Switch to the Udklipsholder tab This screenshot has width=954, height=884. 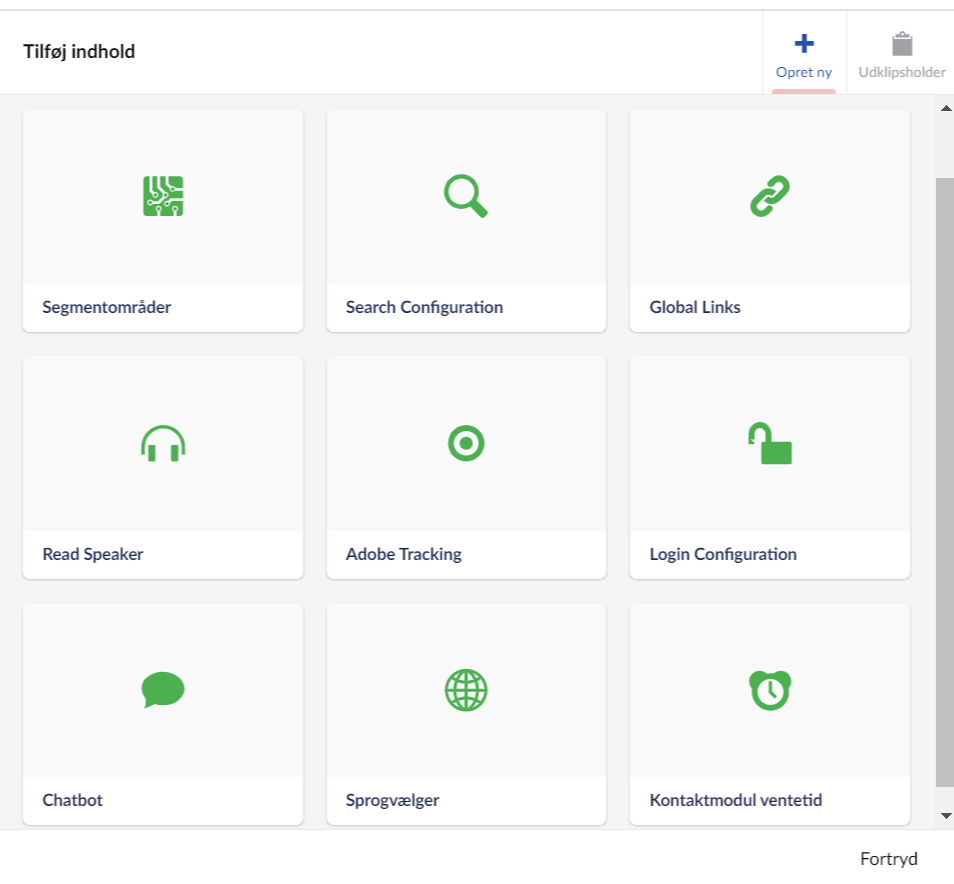pyautogui.click(x=902, y=54)
